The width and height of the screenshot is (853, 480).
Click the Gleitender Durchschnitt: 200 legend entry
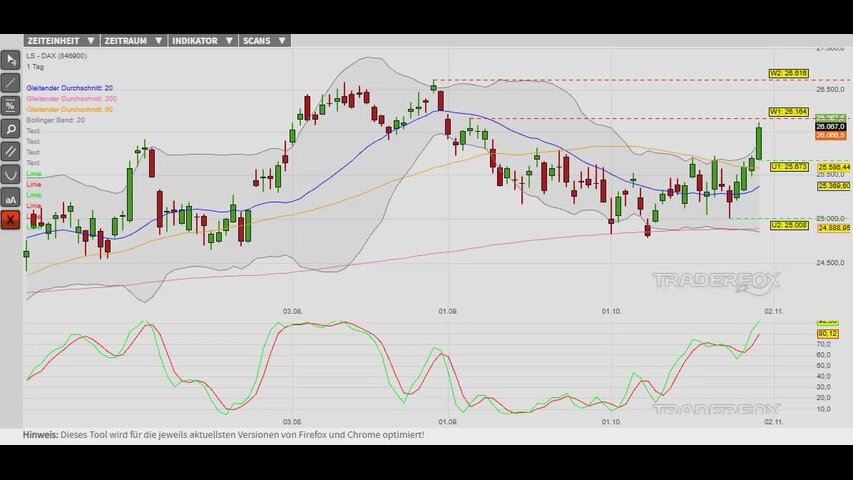point(71,99)
